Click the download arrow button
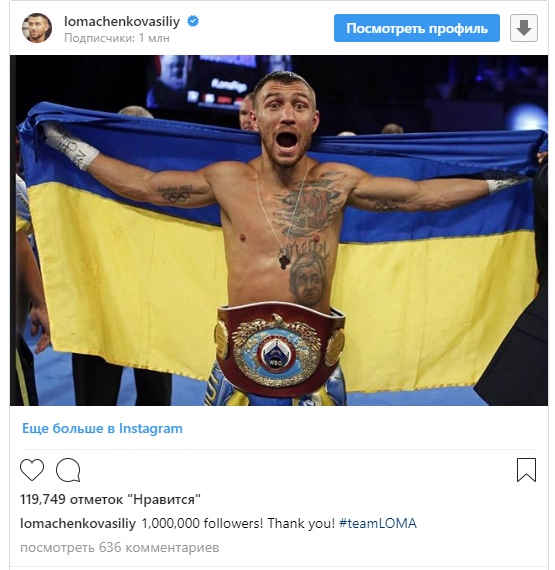The height and width of the screenshot is (570, 555). tap(524, 28)
